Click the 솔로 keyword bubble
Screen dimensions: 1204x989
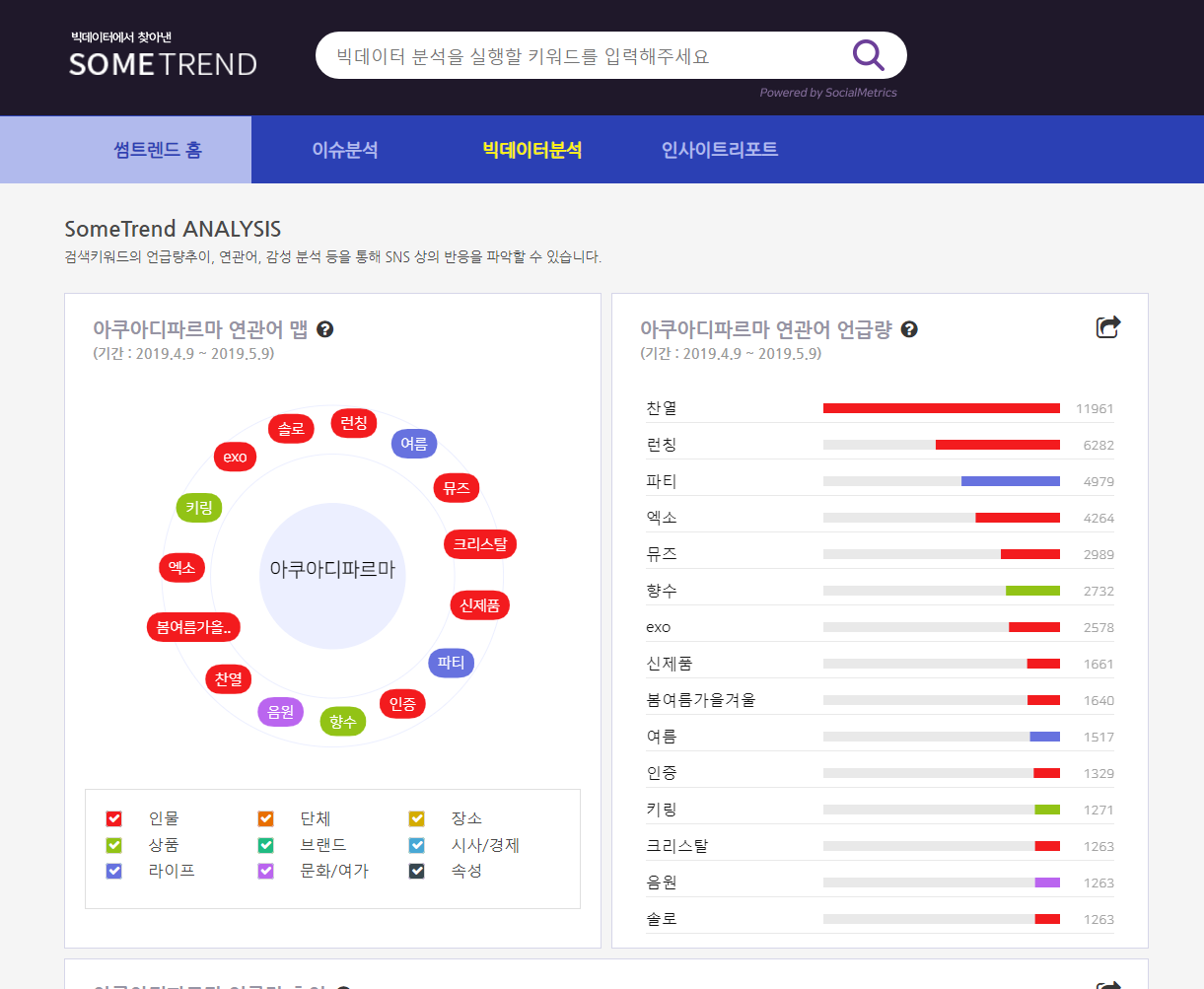[x=291, y=429]
